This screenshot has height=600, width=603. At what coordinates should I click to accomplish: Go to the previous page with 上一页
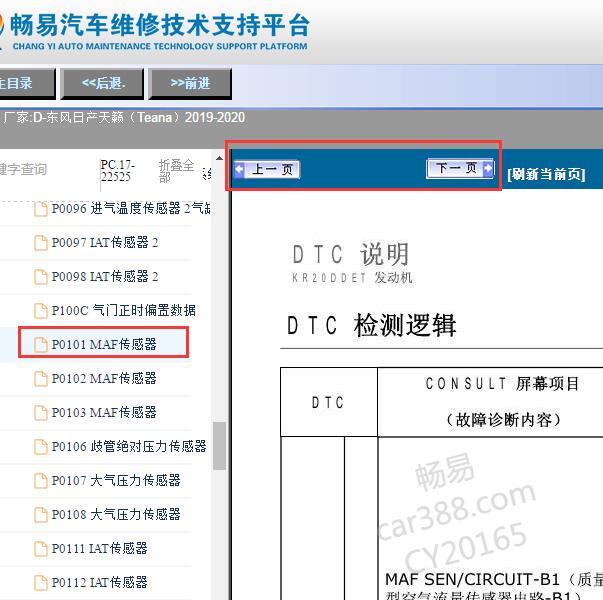[267, 169]
